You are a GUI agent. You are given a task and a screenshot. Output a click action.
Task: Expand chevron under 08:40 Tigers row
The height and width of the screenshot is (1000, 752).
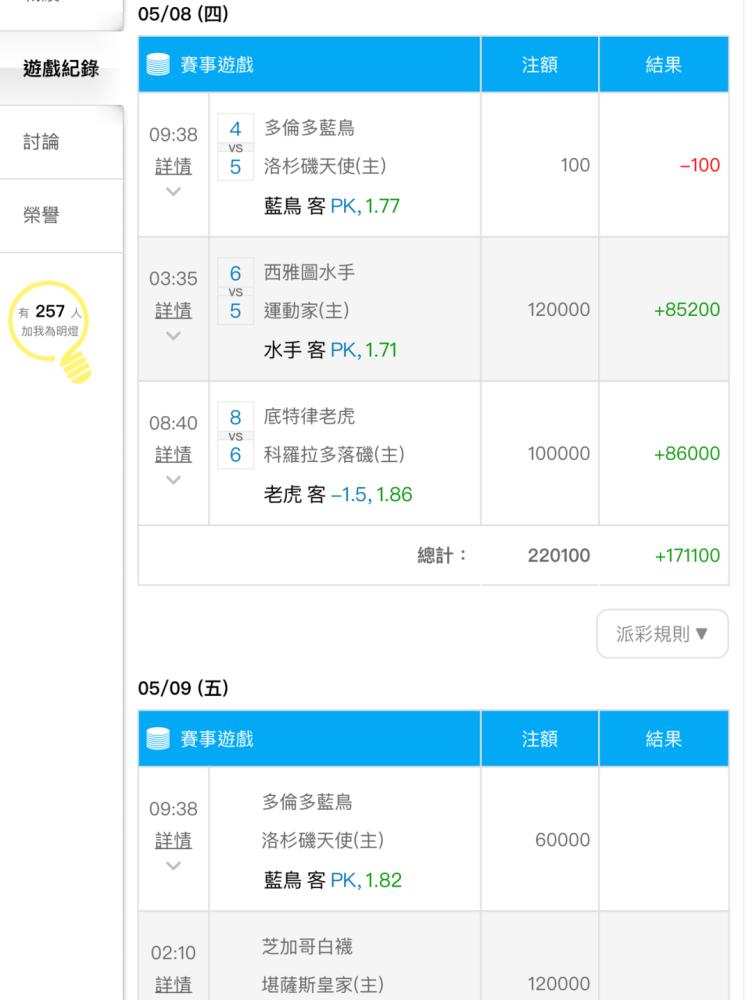pos(173,479)
